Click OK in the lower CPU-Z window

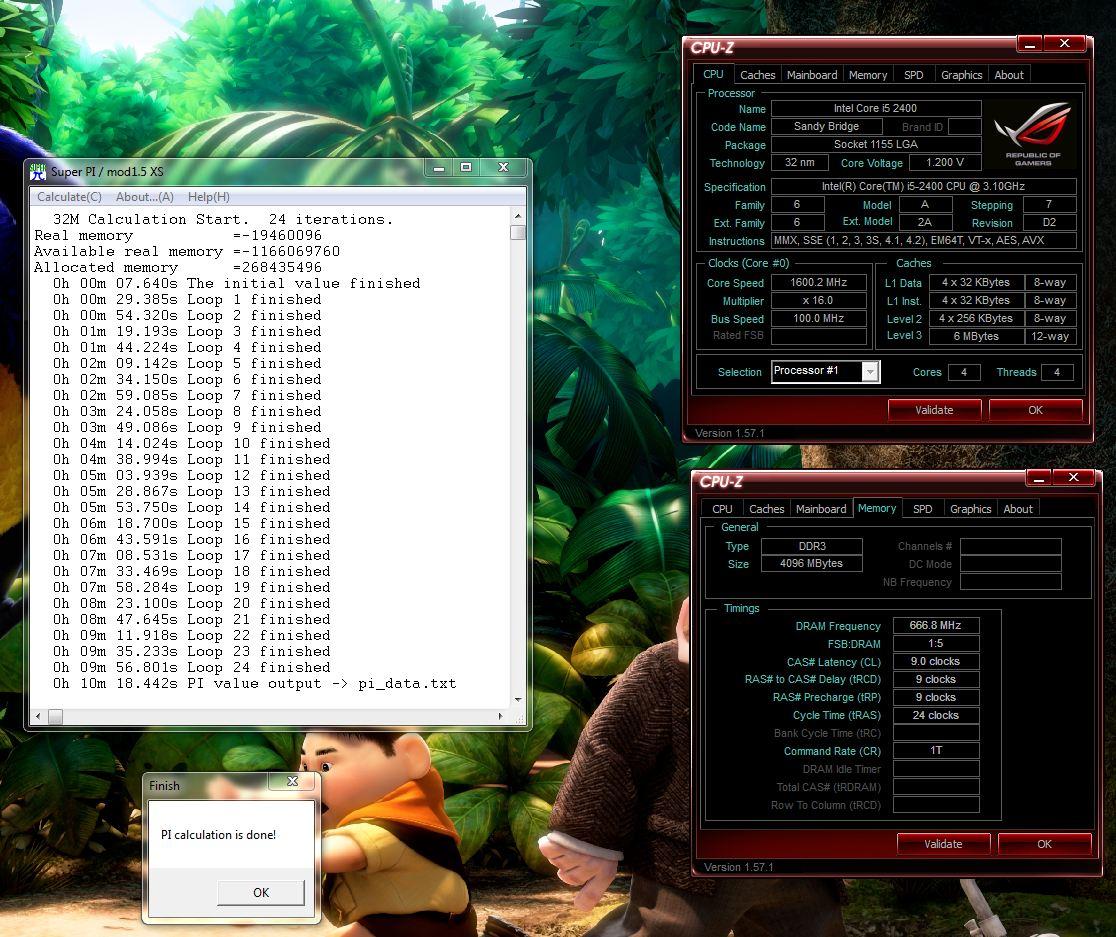tap(1044, 844)
